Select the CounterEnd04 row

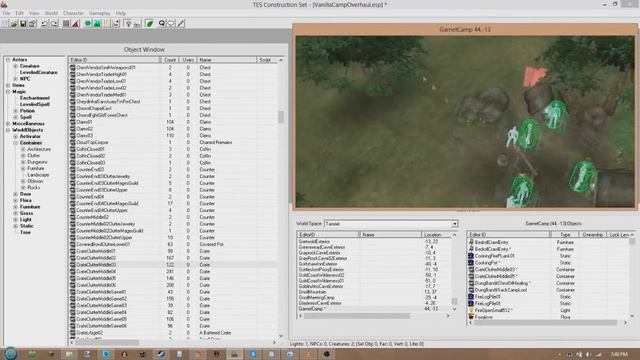pos(173,197)
